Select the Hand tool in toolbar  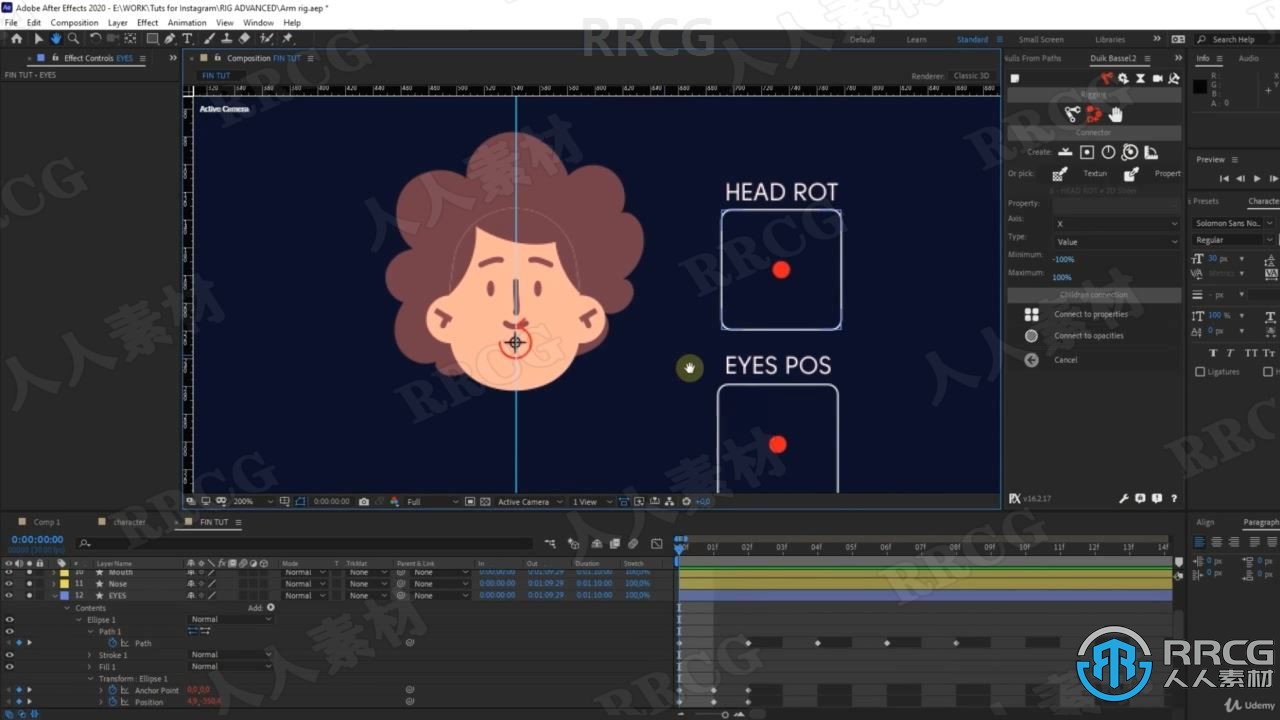point(56,38)
